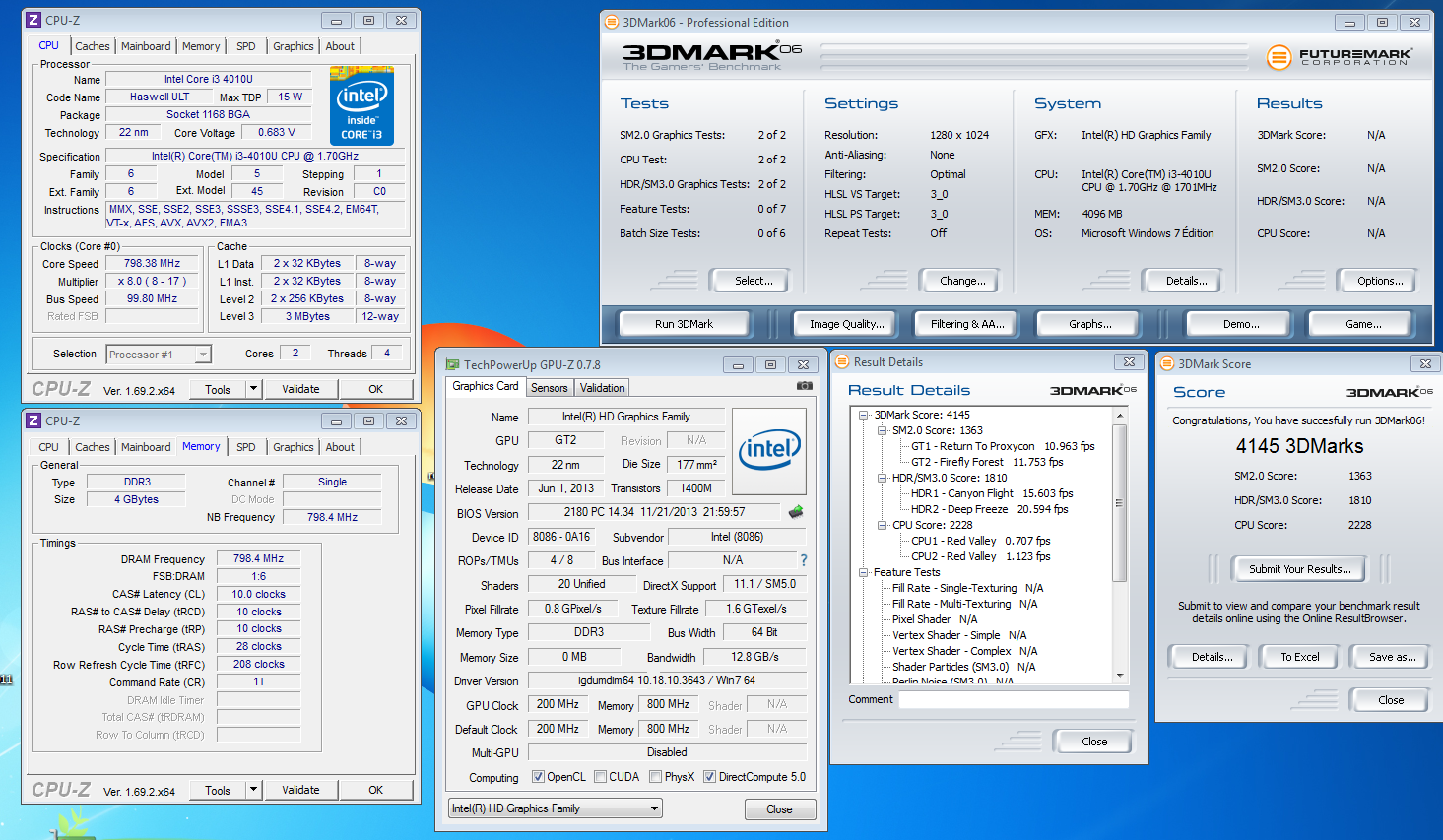Toggle the CUDA checkbox
Image resolution: width=1443 pixels, height=840 pixels.
[601, 777]
